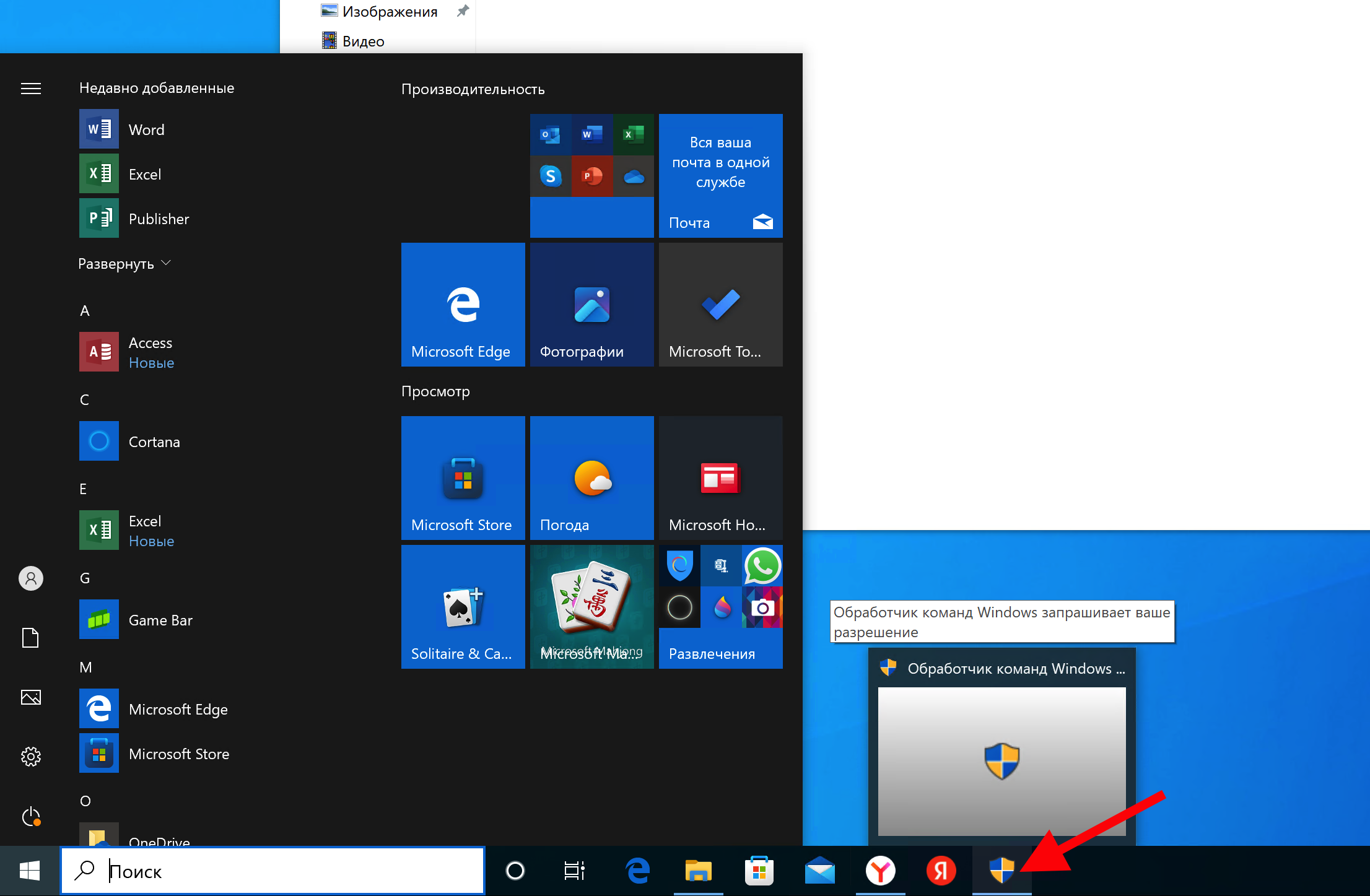Open the Microsoft Edge tile

(x=463, y=305)
